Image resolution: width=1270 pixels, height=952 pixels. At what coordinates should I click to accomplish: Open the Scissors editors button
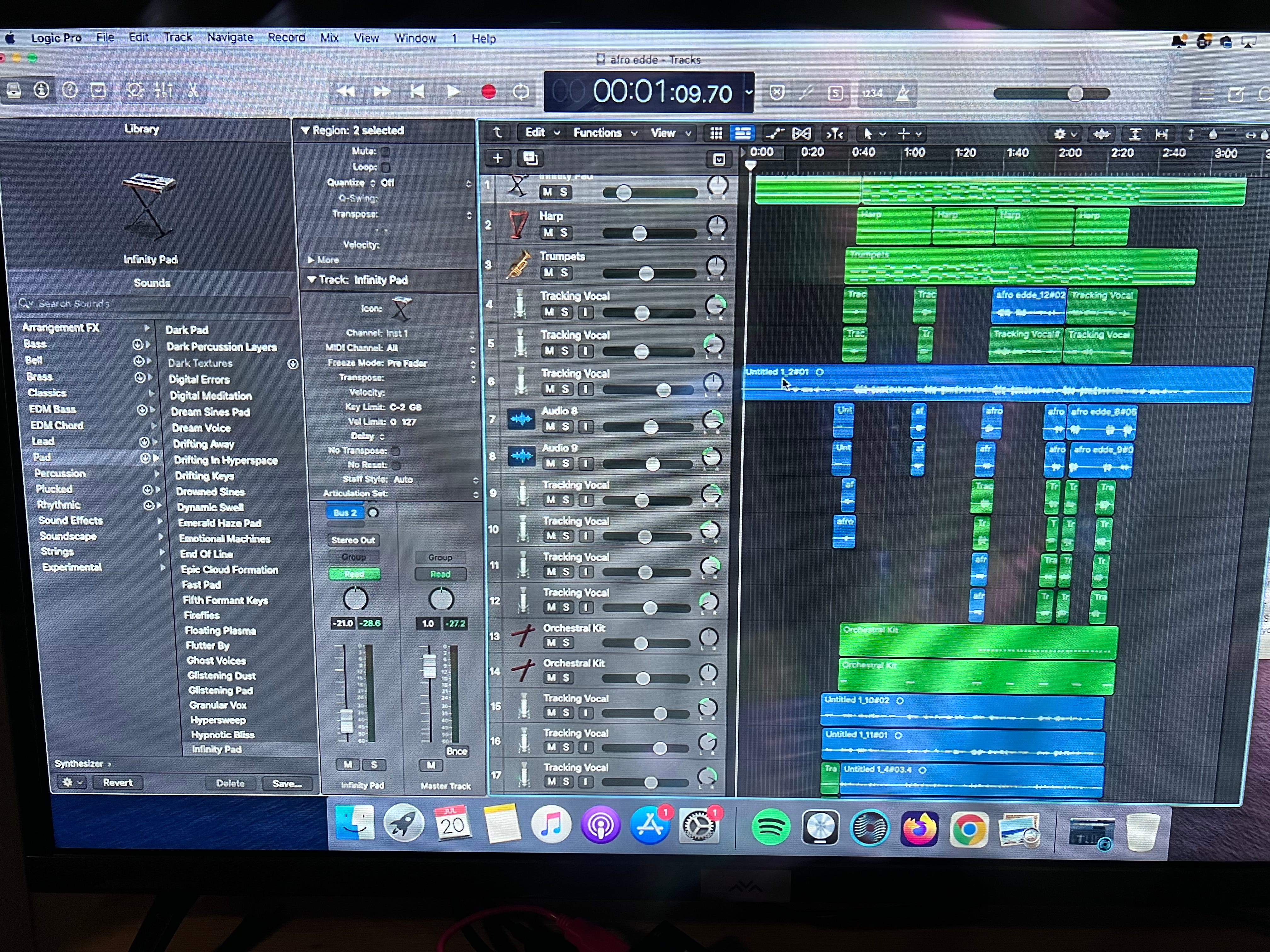(193, 90)
